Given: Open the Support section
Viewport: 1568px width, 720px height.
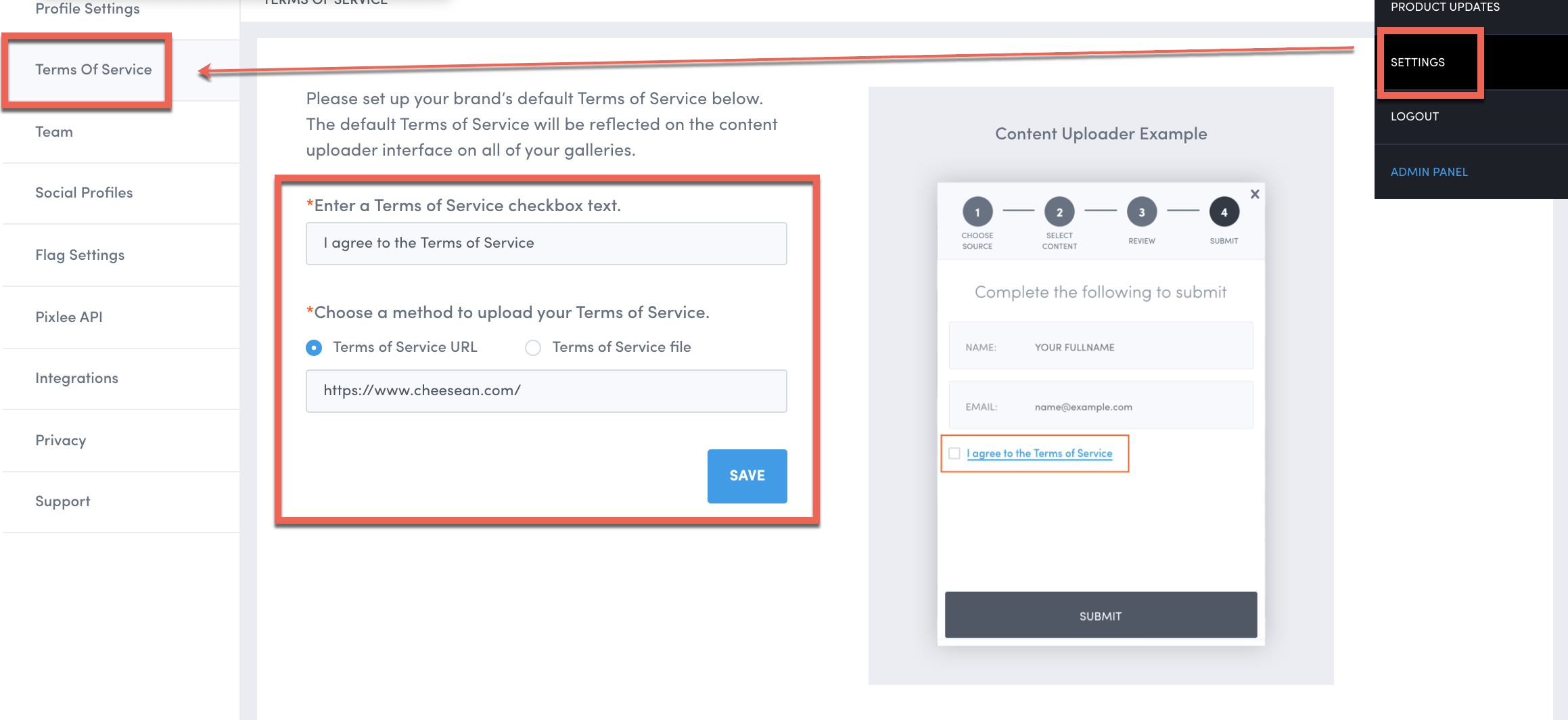Looking at the screenshot, I should (x=62, y=501).
